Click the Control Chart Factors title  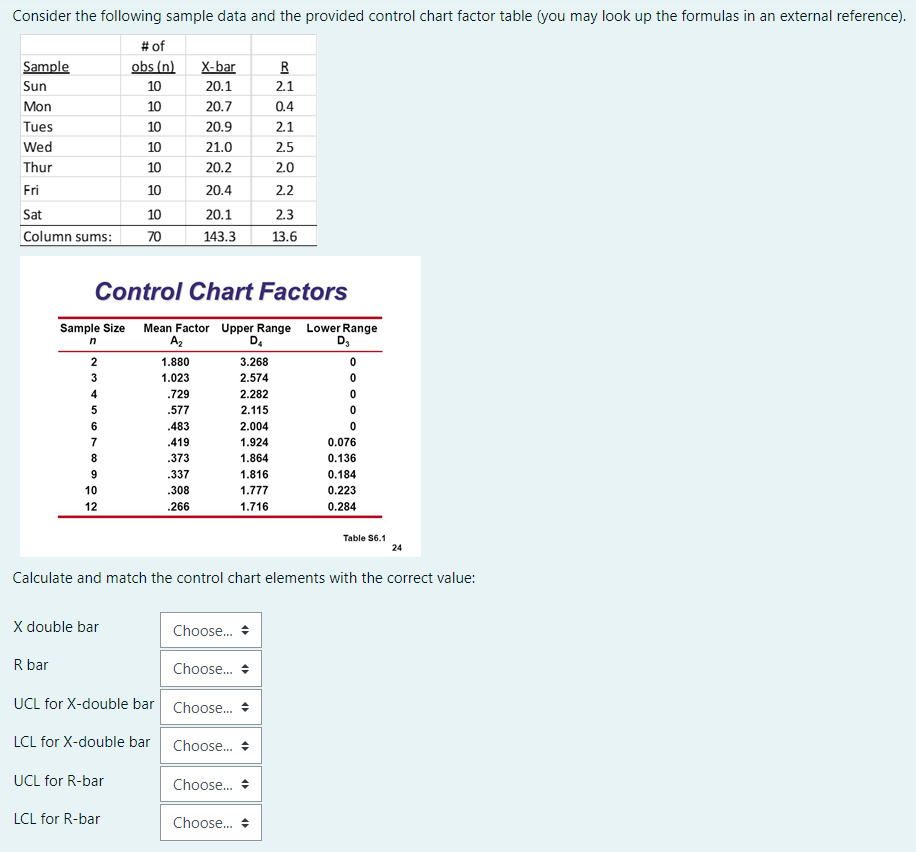coord(222,292)
